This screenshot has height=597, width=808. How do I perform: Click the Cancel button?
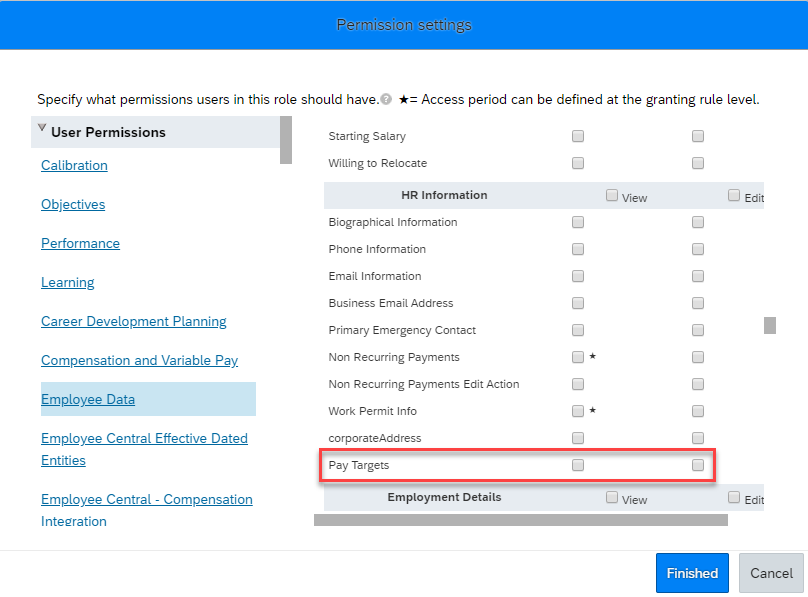[771, 573]
